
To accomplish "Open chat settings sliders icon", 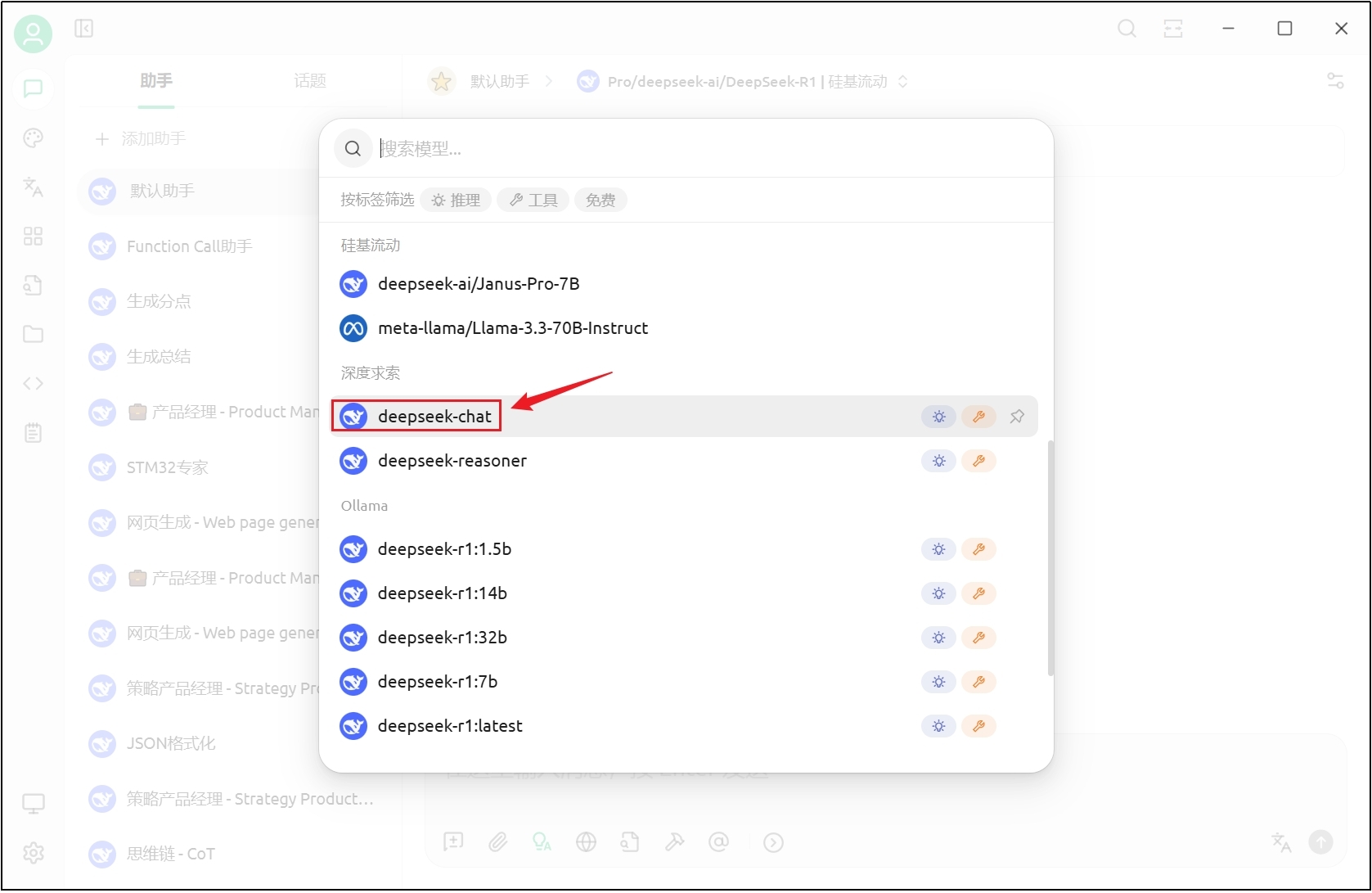I will point(1335,81).
